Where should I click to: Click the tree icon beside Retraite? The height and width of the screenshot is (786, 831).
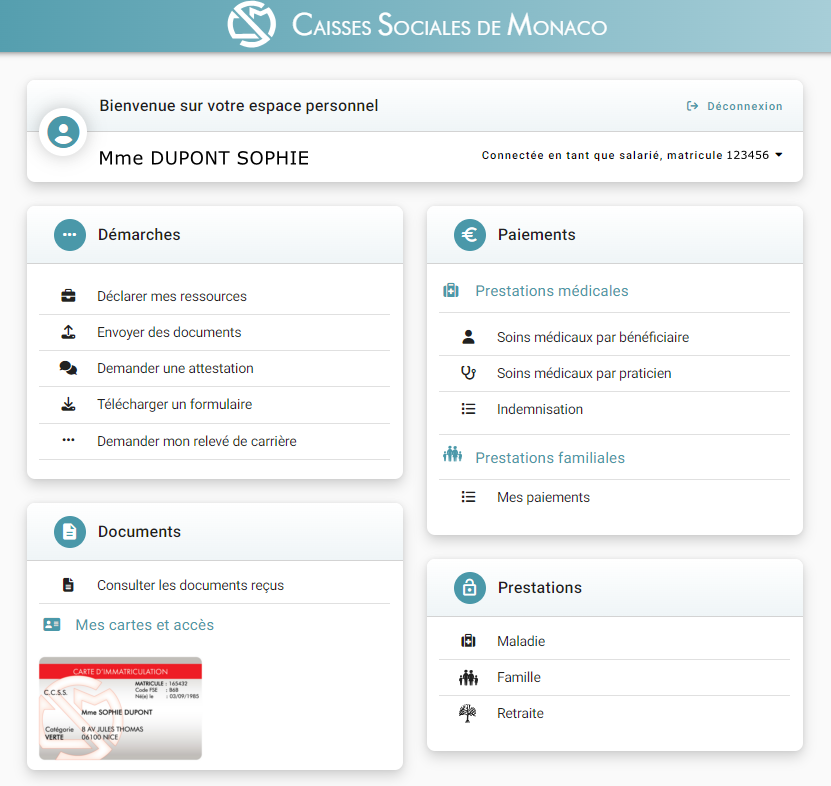pyautogui.click(x=468, y=713)
